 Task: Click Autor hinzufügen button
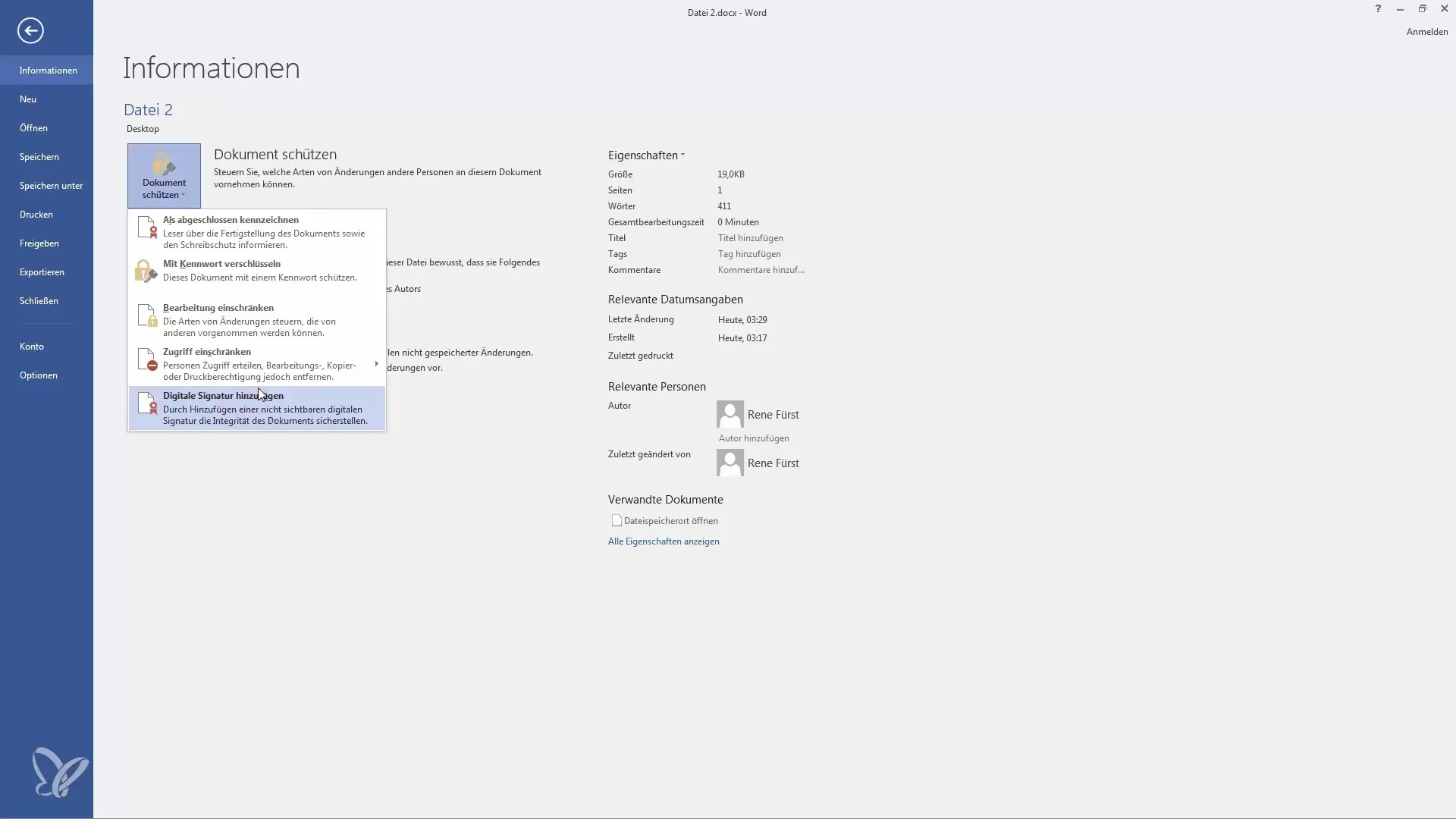tap(753, 437)
